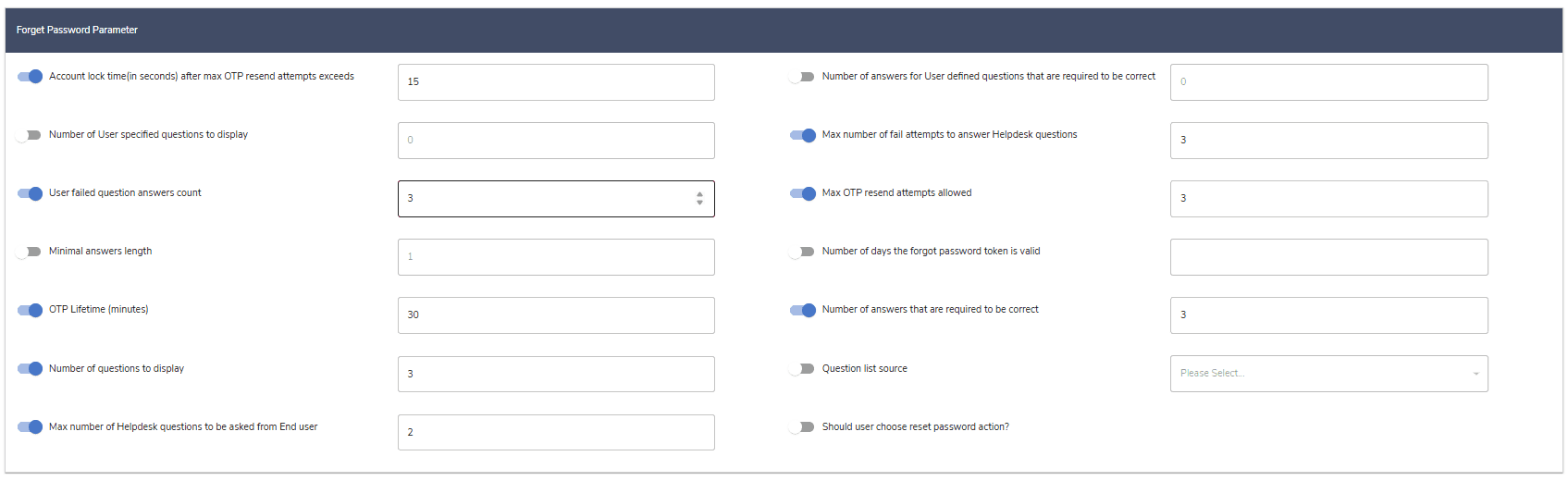The width and height of the screenshot is (1568, 481).
Task: Disable Number of questions to display toggle
Action: [30, 369]
